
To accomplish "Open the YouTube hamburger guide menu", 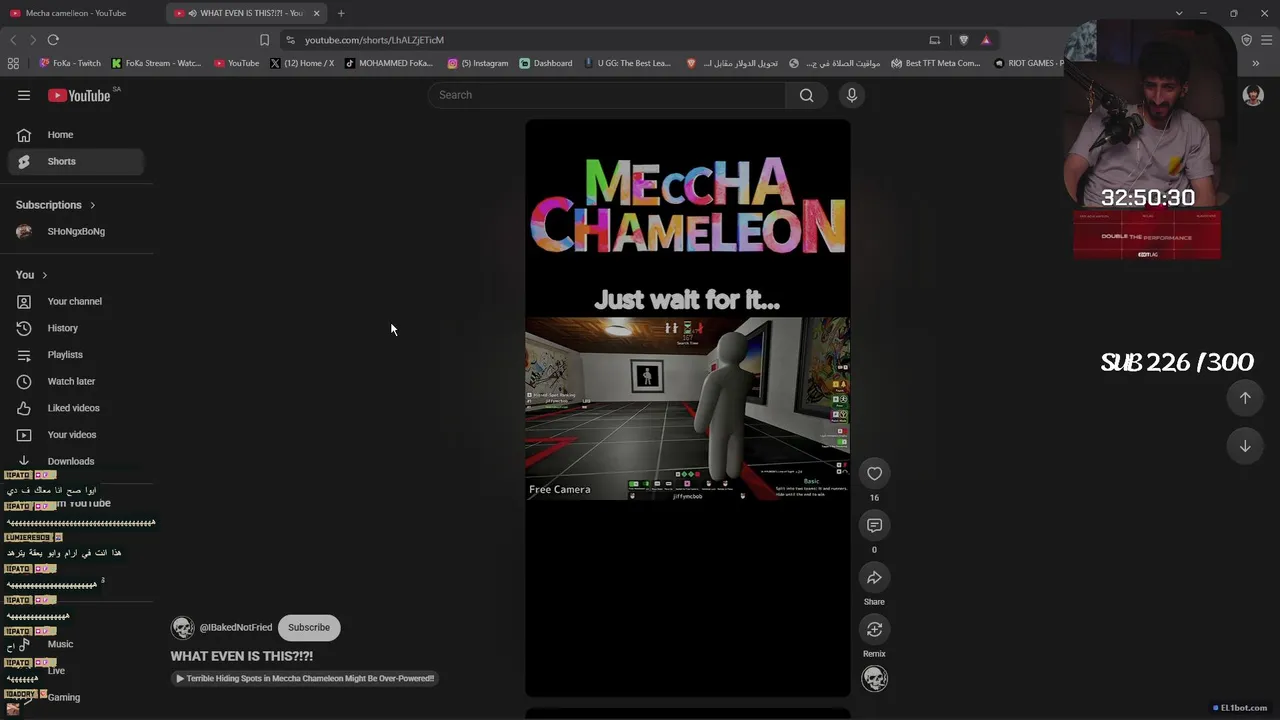I will [24, 95].
